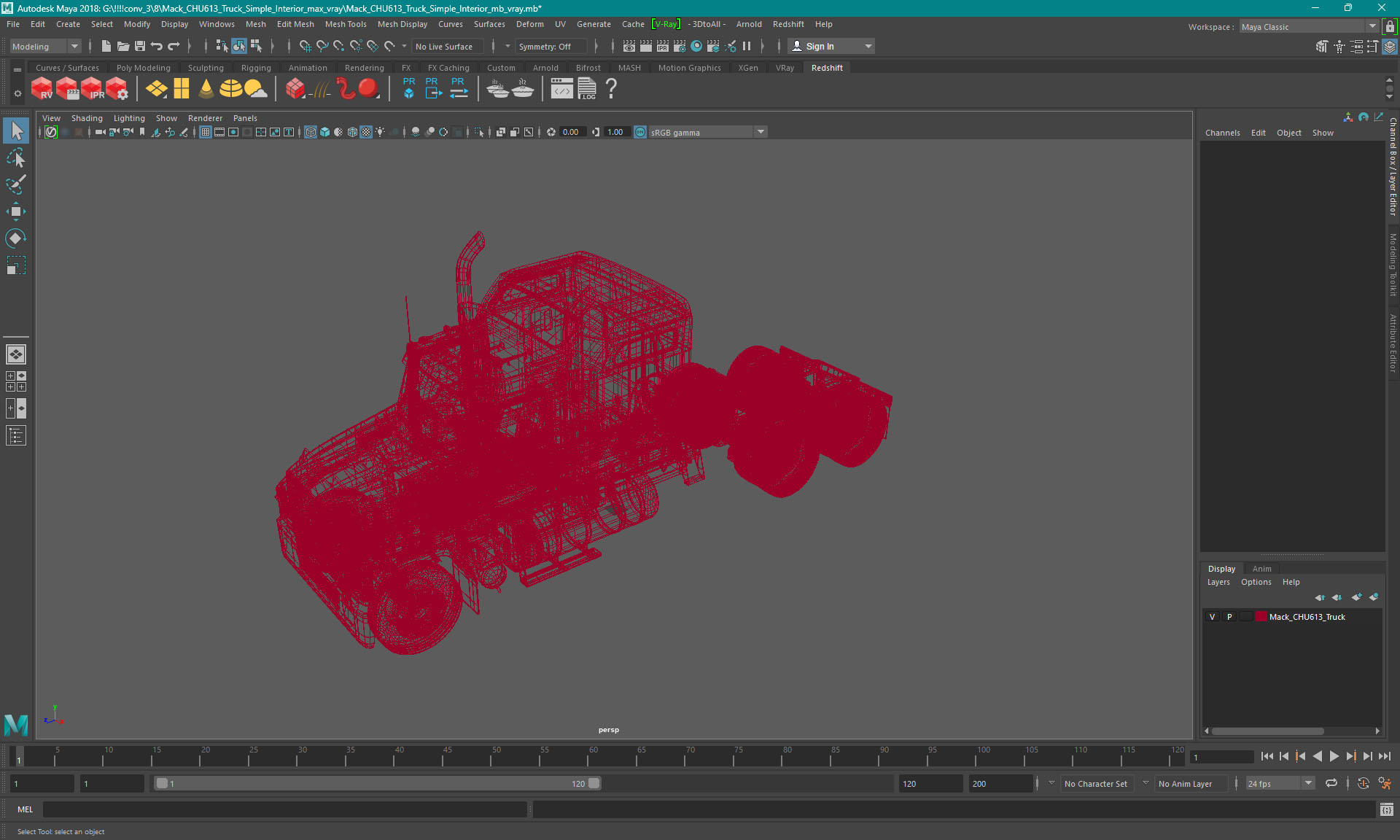Toggle the viewport color management button
This screenshot has height=840, width=1400.
point(640,132)
